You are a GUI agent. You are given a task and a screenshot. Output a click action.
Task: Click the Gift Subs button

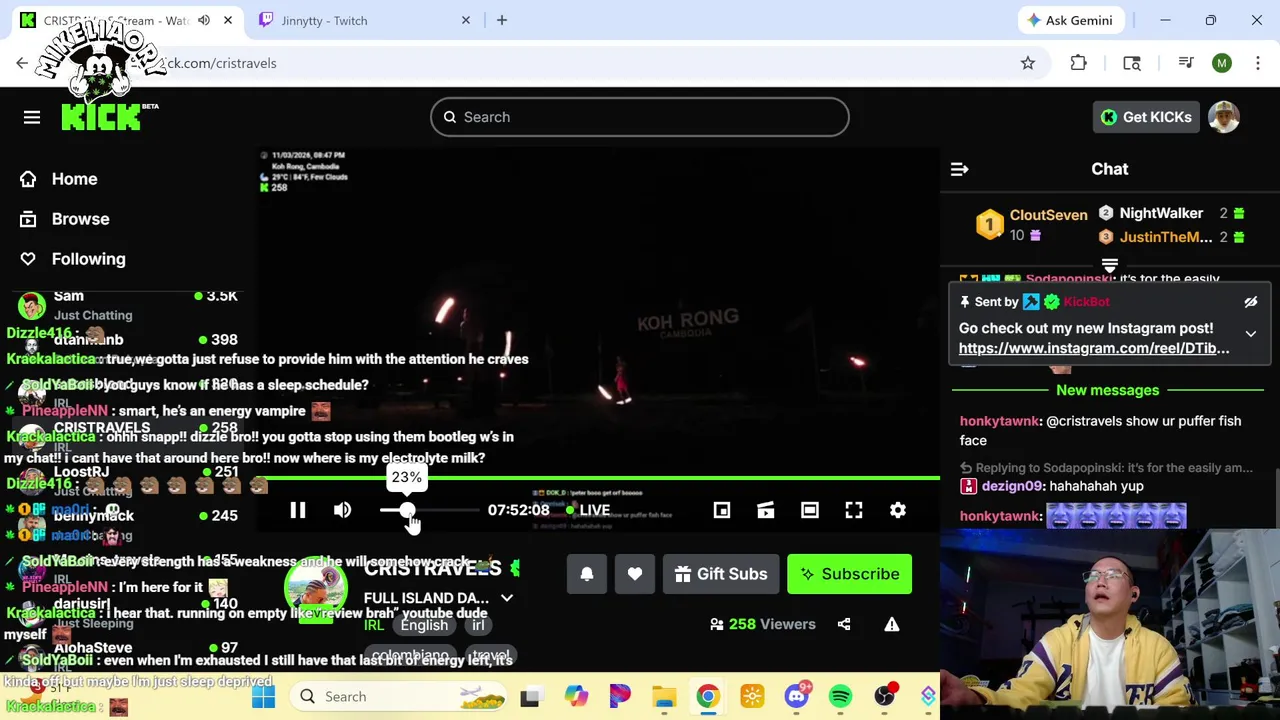point(721,574)
